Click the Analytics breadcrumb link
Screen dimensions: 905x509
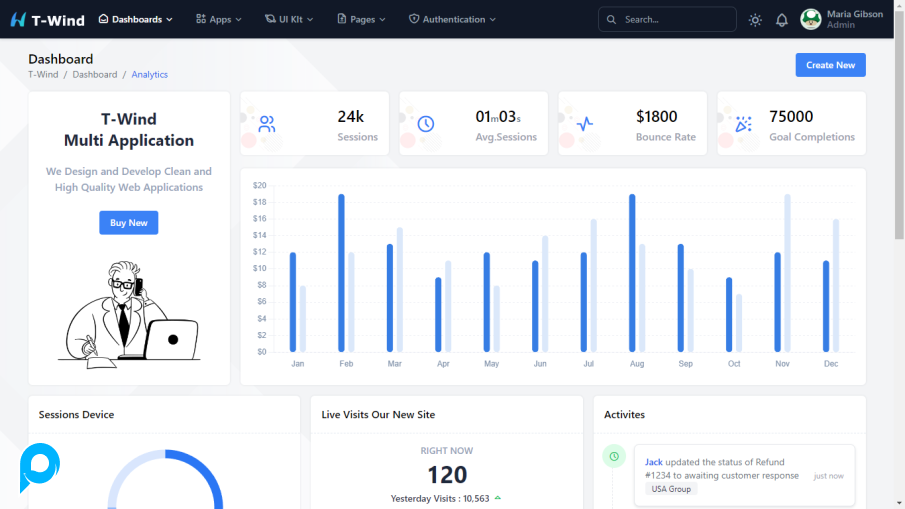[149, 74]
